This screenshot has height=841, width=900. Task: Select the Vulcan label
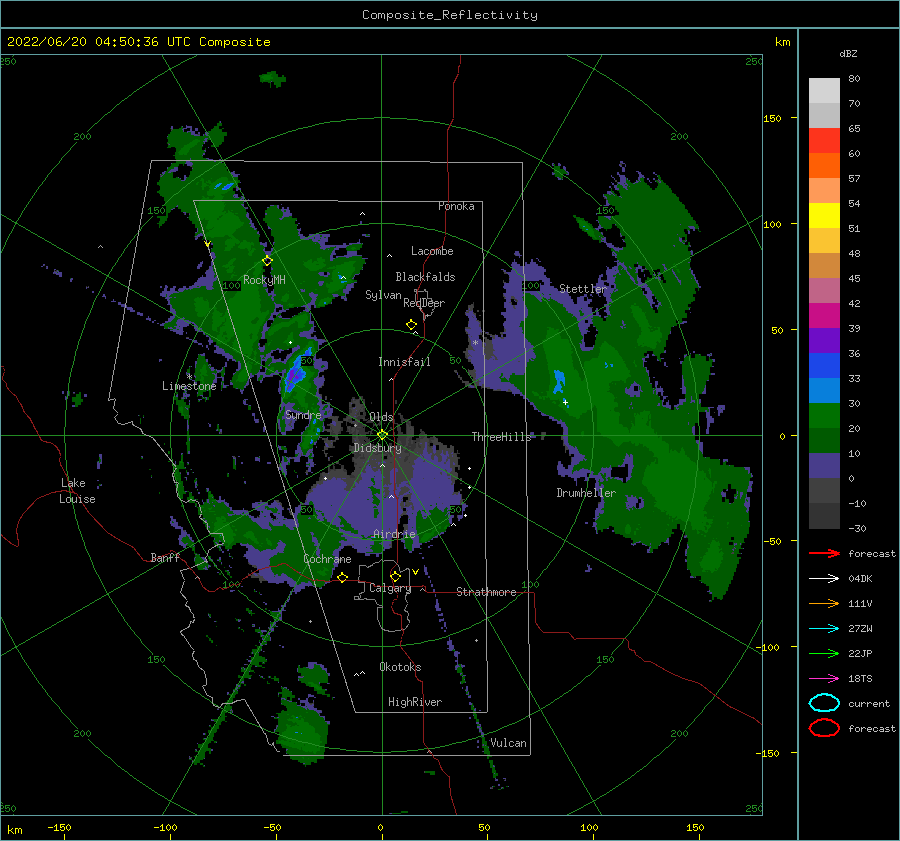click(508, 743)
